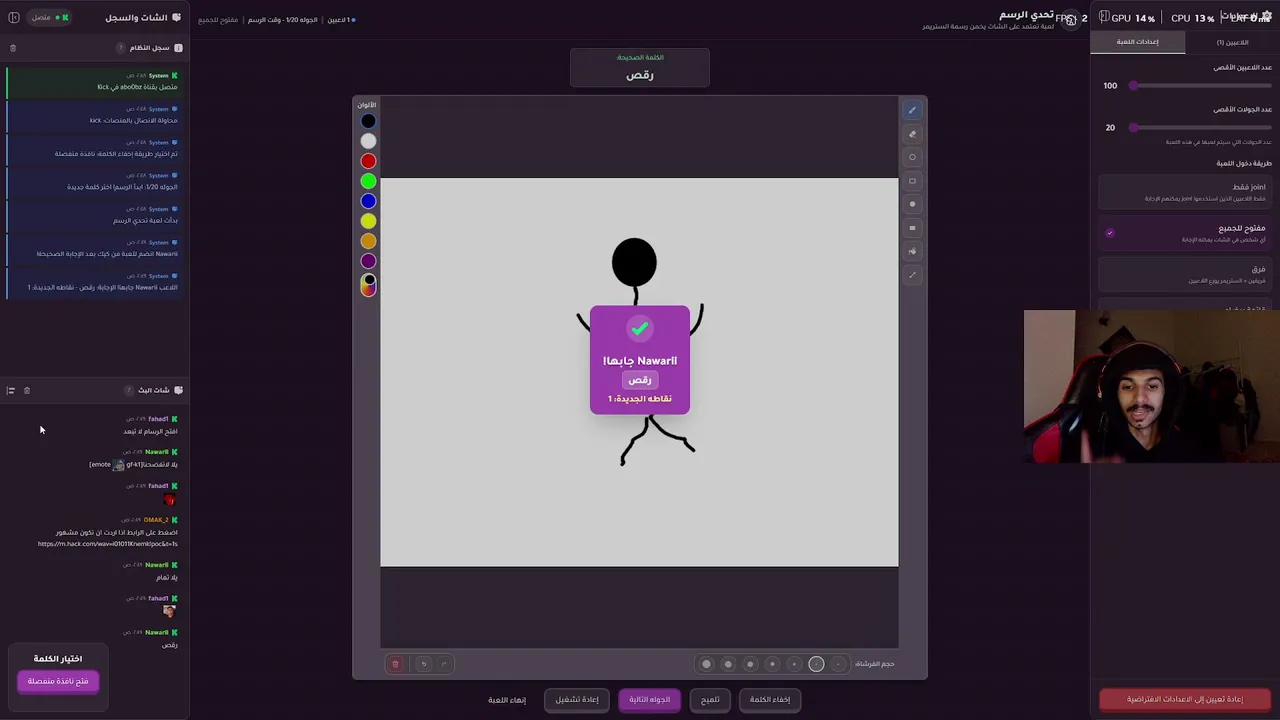Pick blue from the color palette
Viewport: 1280px width, 720px height.
pyautogui.click(x=369, y=201)
